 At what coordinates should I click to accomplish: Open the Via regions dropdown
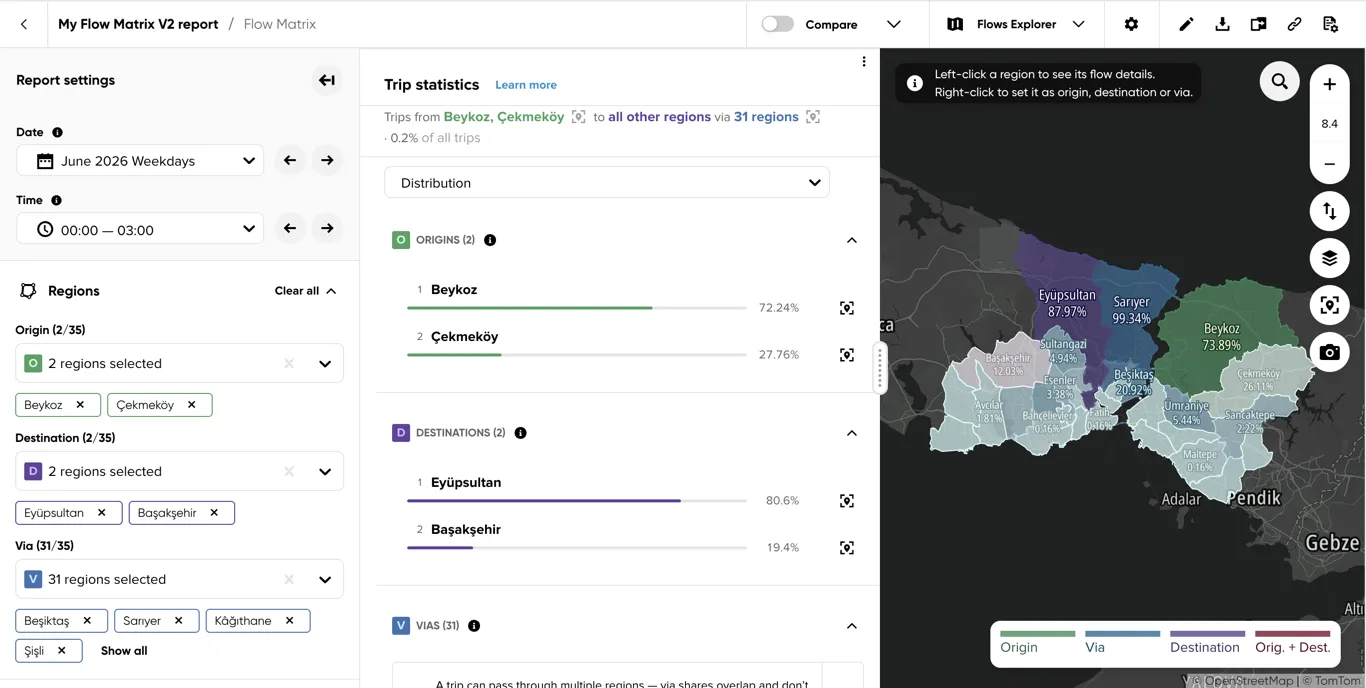point(180,579)
